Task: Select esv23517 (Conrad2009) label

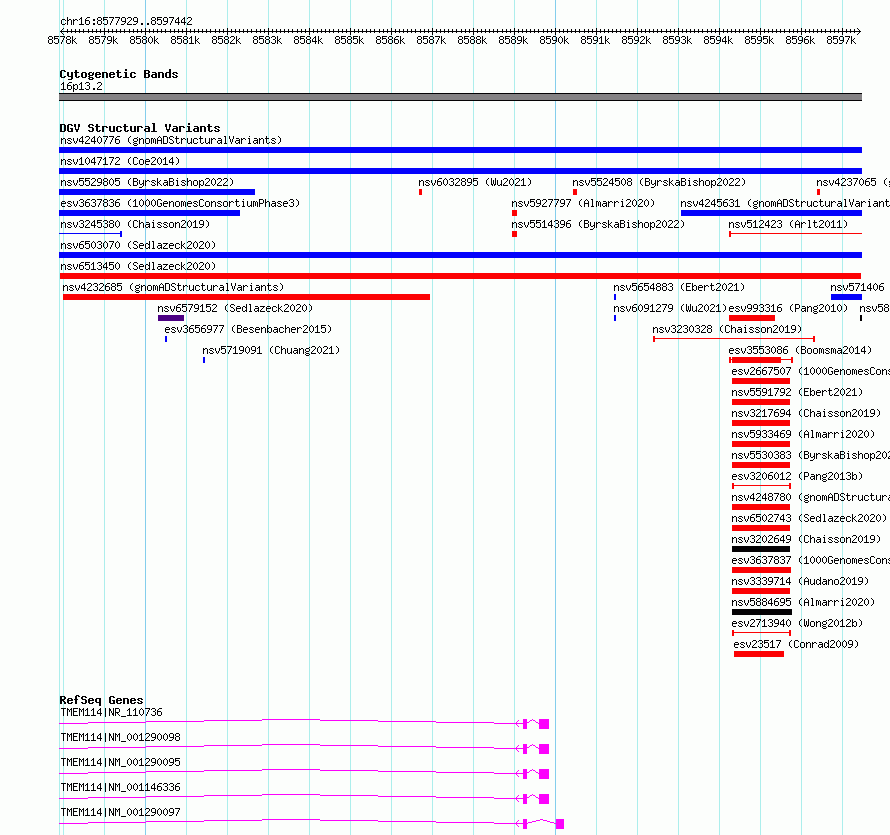Action: pyautogui.click(x=796, y=644)
